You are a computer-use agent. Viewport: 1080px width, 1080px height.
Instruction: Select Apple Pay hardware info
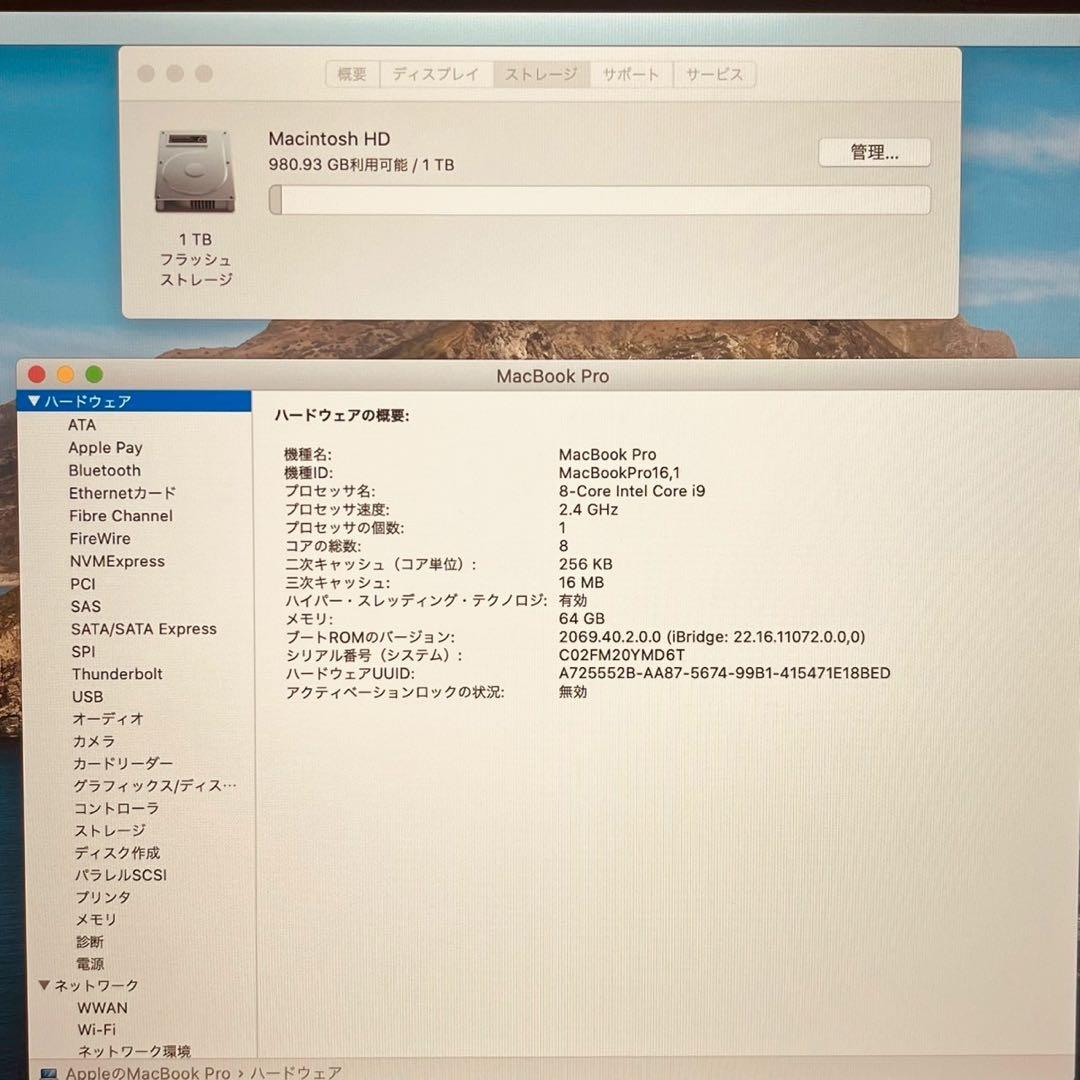[x=105, y=447]
